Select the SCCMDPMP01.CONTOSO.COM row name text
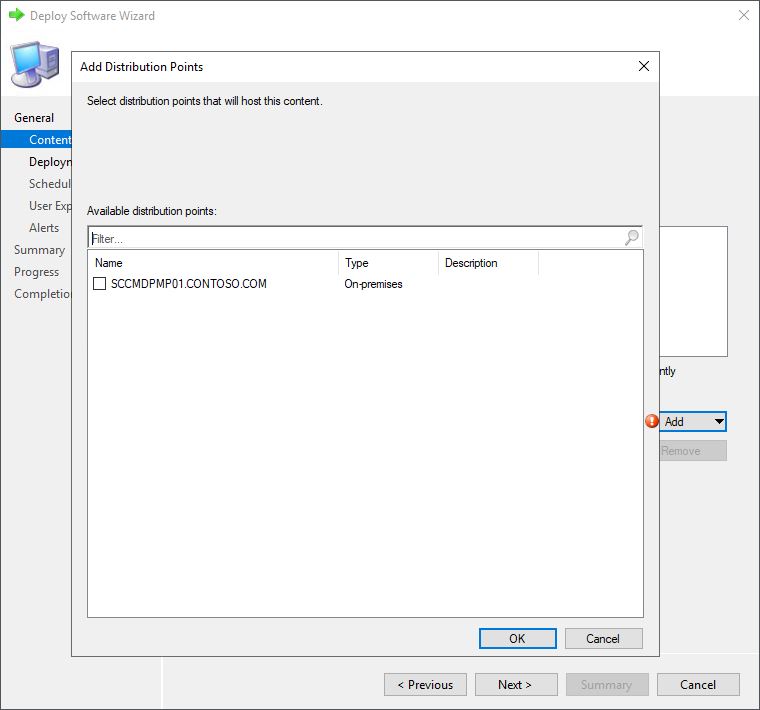The height and width of the screenshot is (710, 760). tap(189, 284)
